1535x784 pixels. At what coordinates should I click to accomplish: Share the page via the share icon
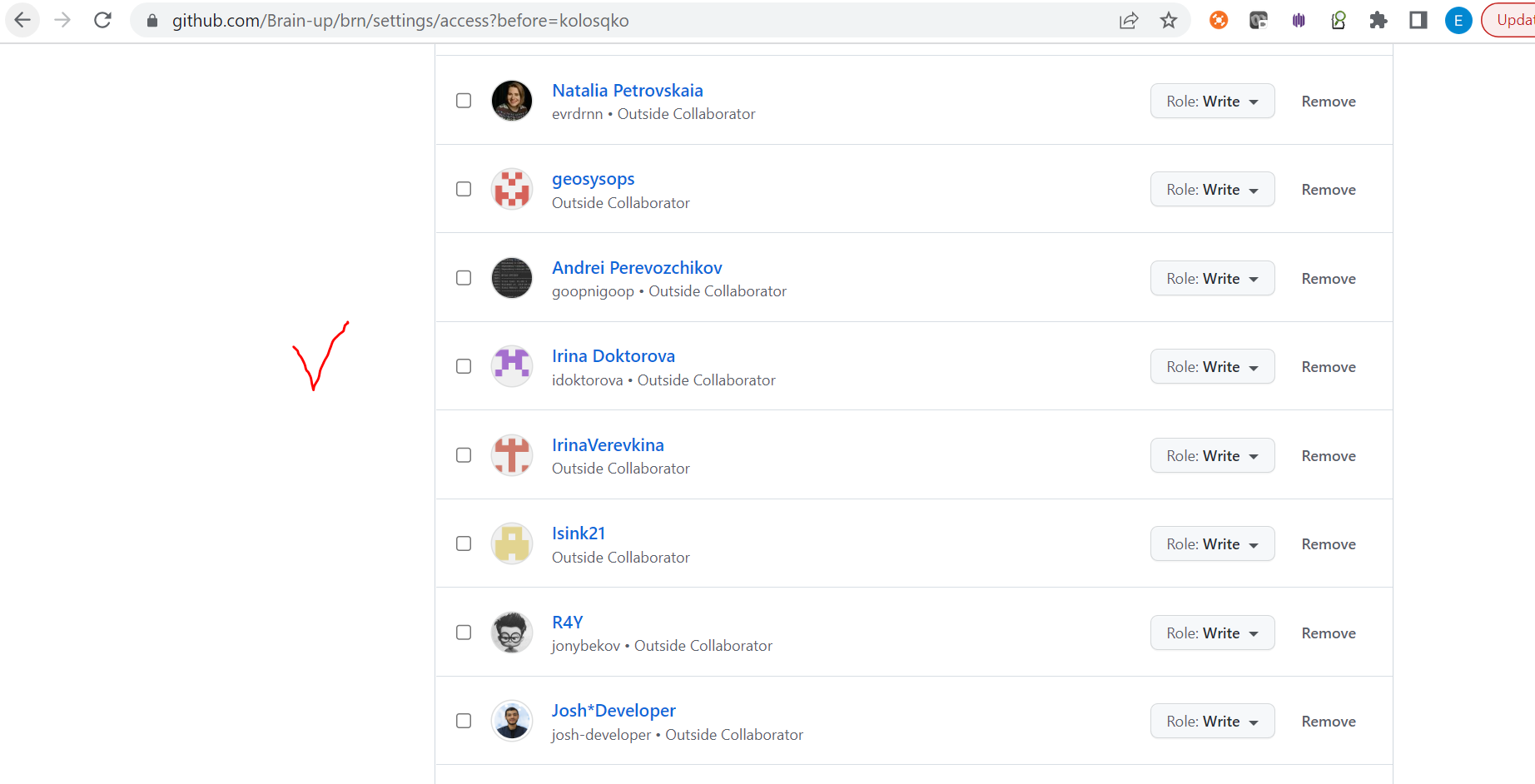pos(1129,20)
